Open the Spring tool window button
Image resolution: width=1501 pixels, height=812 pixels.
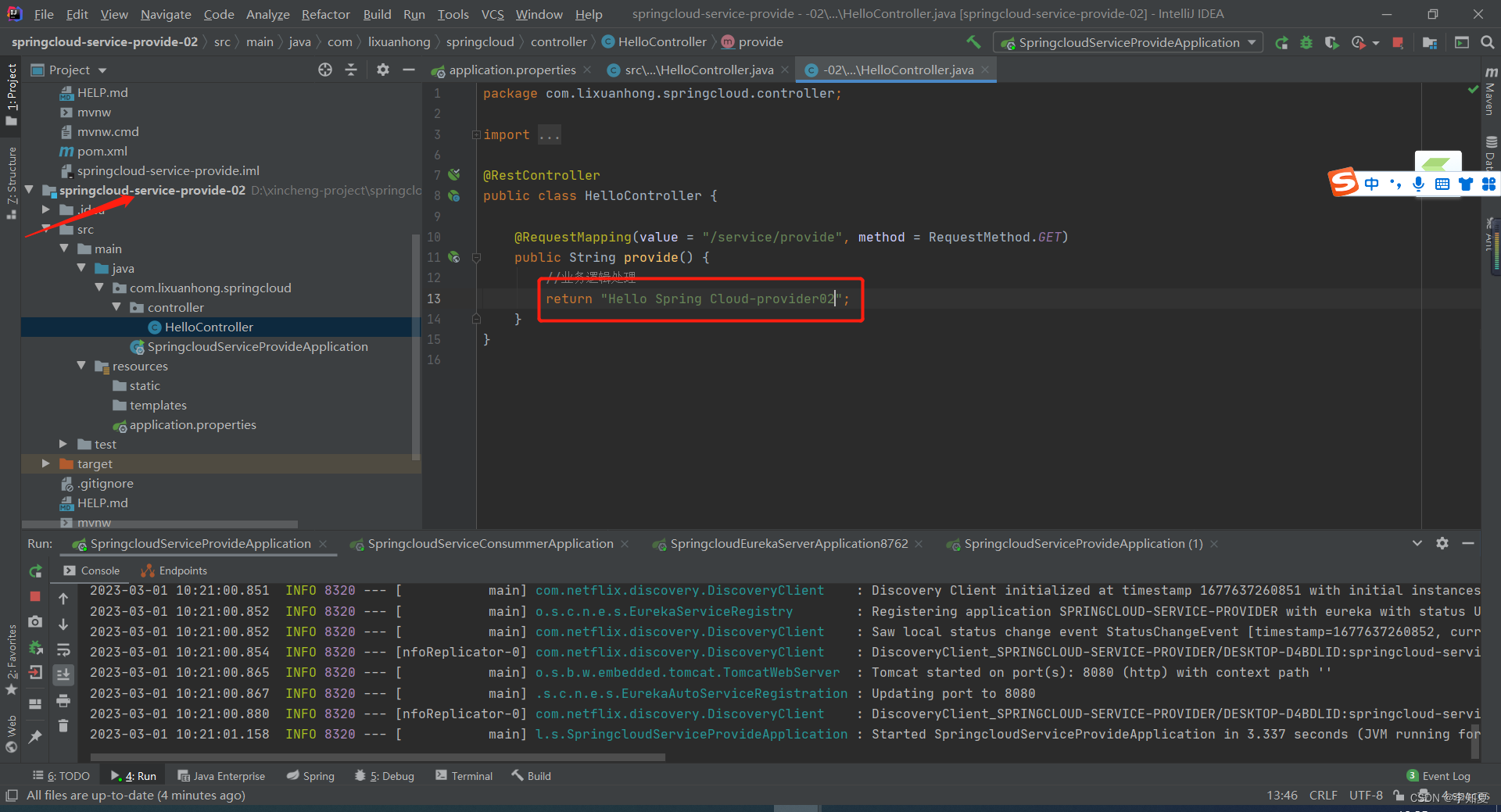click(x=310, y=775)
